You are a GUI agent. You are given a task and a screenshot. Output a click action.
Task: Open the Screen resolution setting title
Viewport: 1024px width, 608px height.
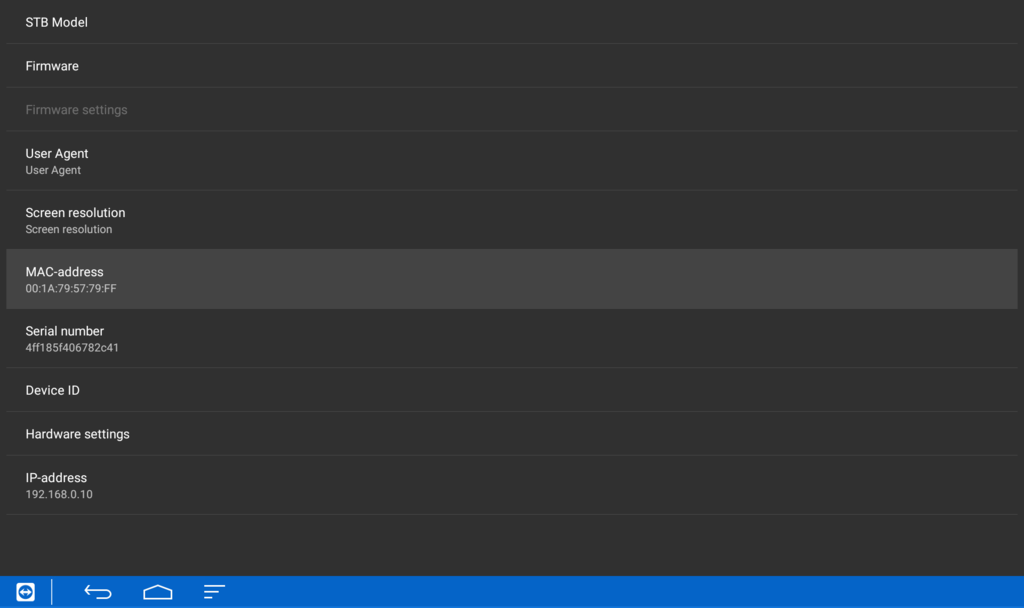tap(75, 213)
